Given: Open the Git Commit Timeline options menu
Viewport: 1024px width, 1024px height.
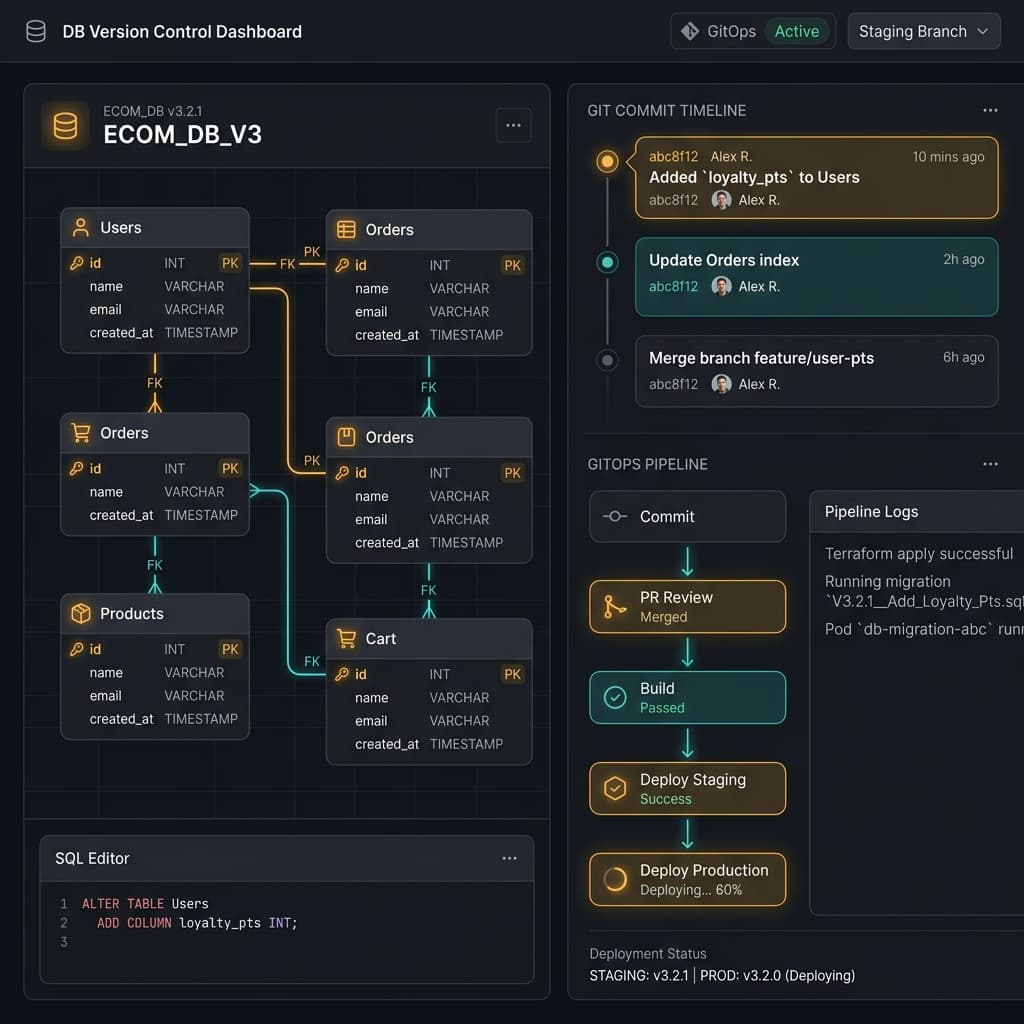Looking at the screenshot, I should point(990,110).
